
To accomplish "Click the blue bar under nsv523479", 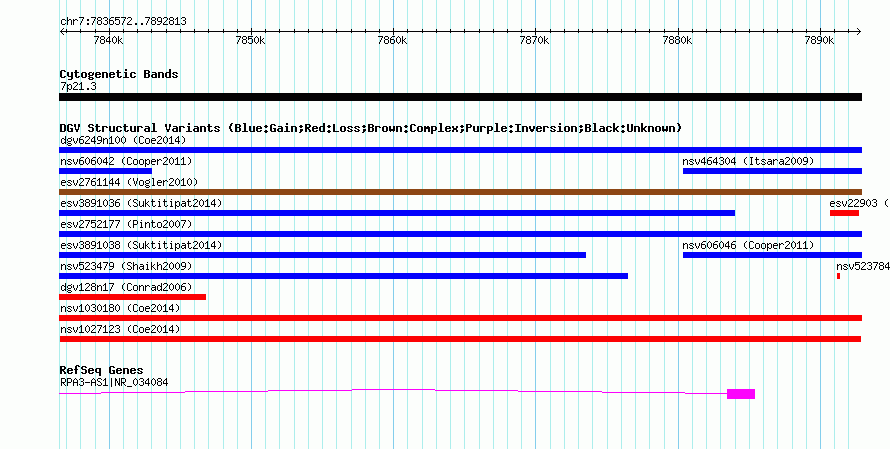I will [x=343, y=276].
